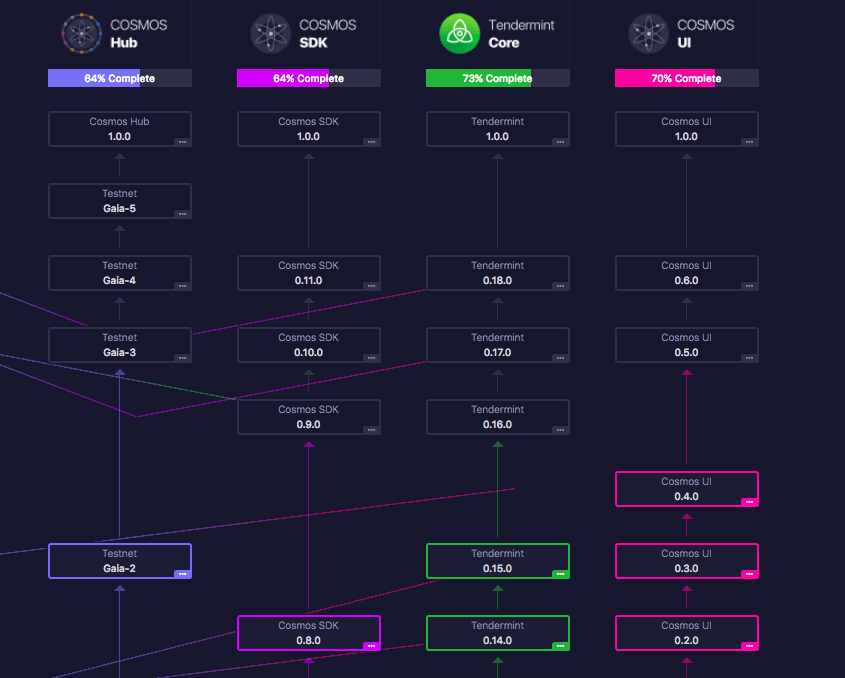
Task: Open ellipsis menu on Tendermint 0.15.0
Action: click(x=560, y=574)
